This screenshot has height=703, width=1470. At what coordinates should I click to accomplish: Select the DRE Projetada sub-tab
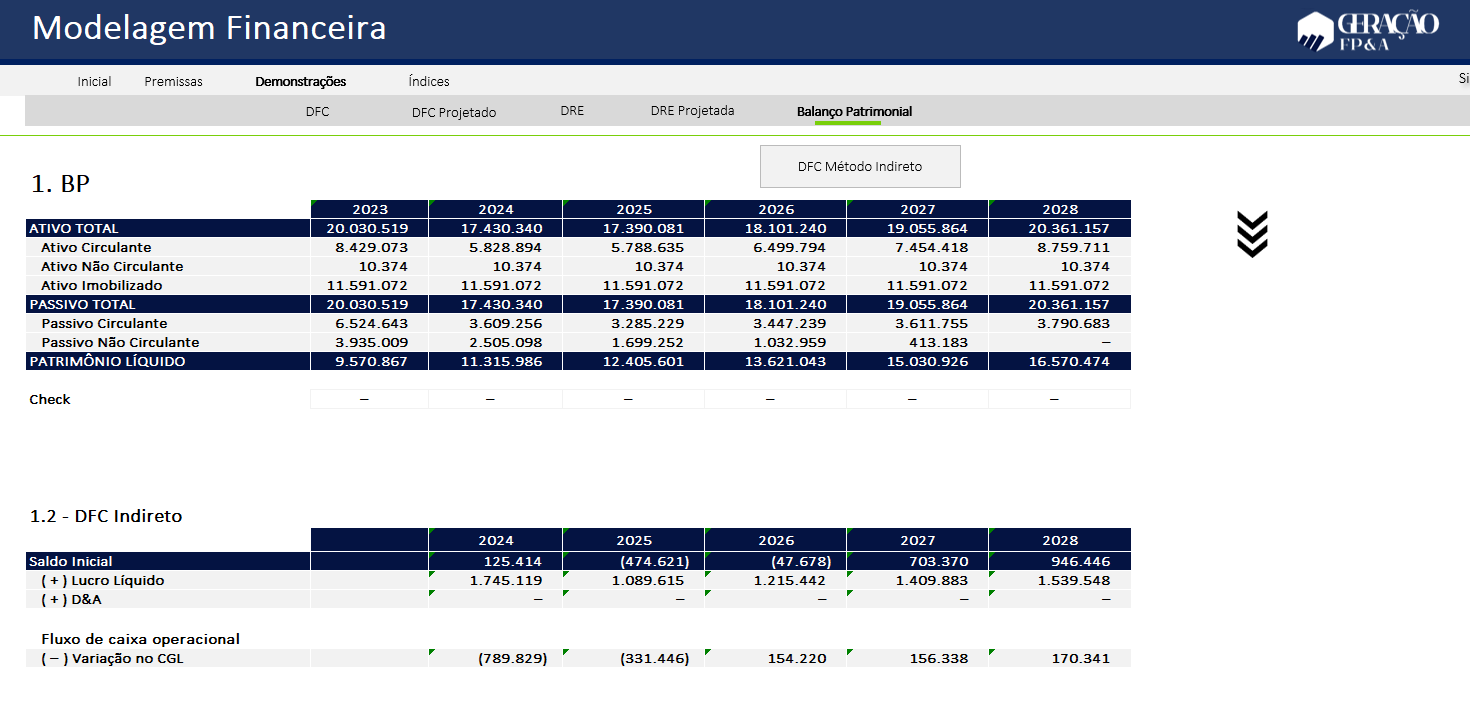692,111
